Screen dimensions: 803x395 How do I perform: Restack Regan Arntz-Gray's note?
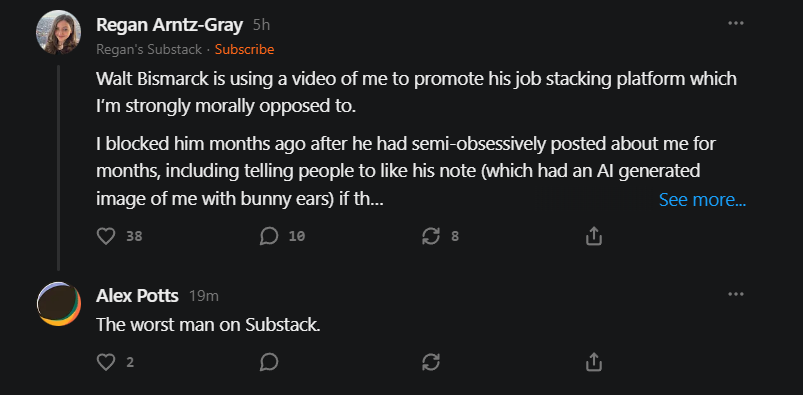pyautogui.click(x=431, y=236)
